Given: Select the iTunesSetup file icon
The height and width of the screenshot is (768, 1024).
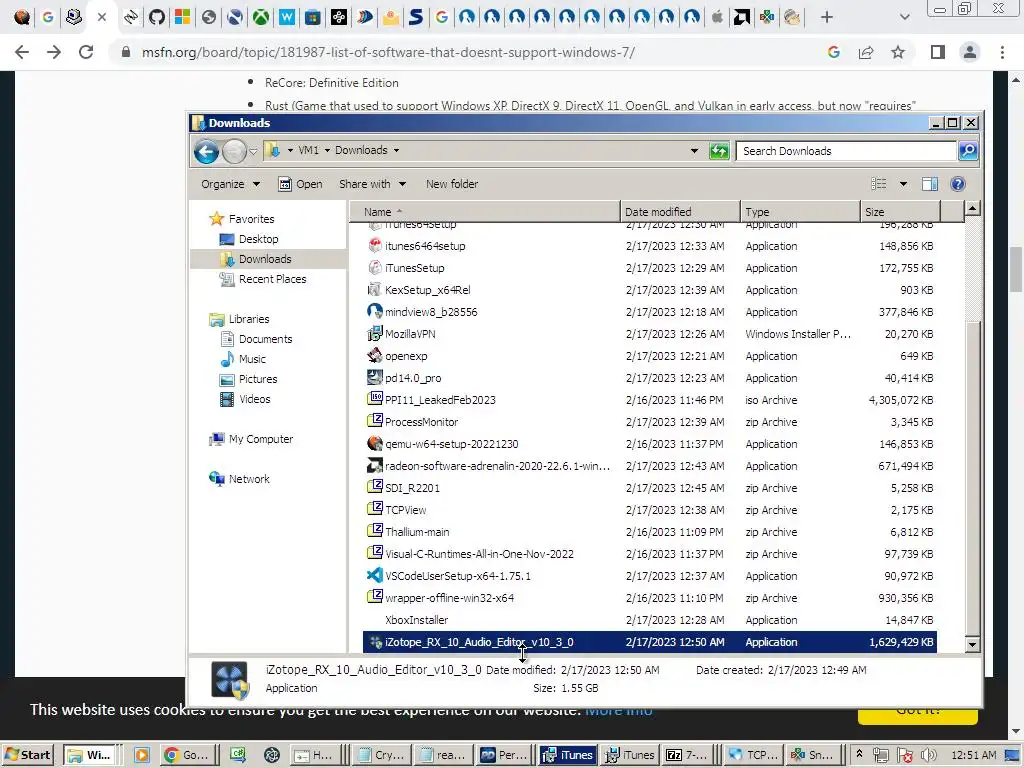Looking at the screenshot, I should (374, 268).
